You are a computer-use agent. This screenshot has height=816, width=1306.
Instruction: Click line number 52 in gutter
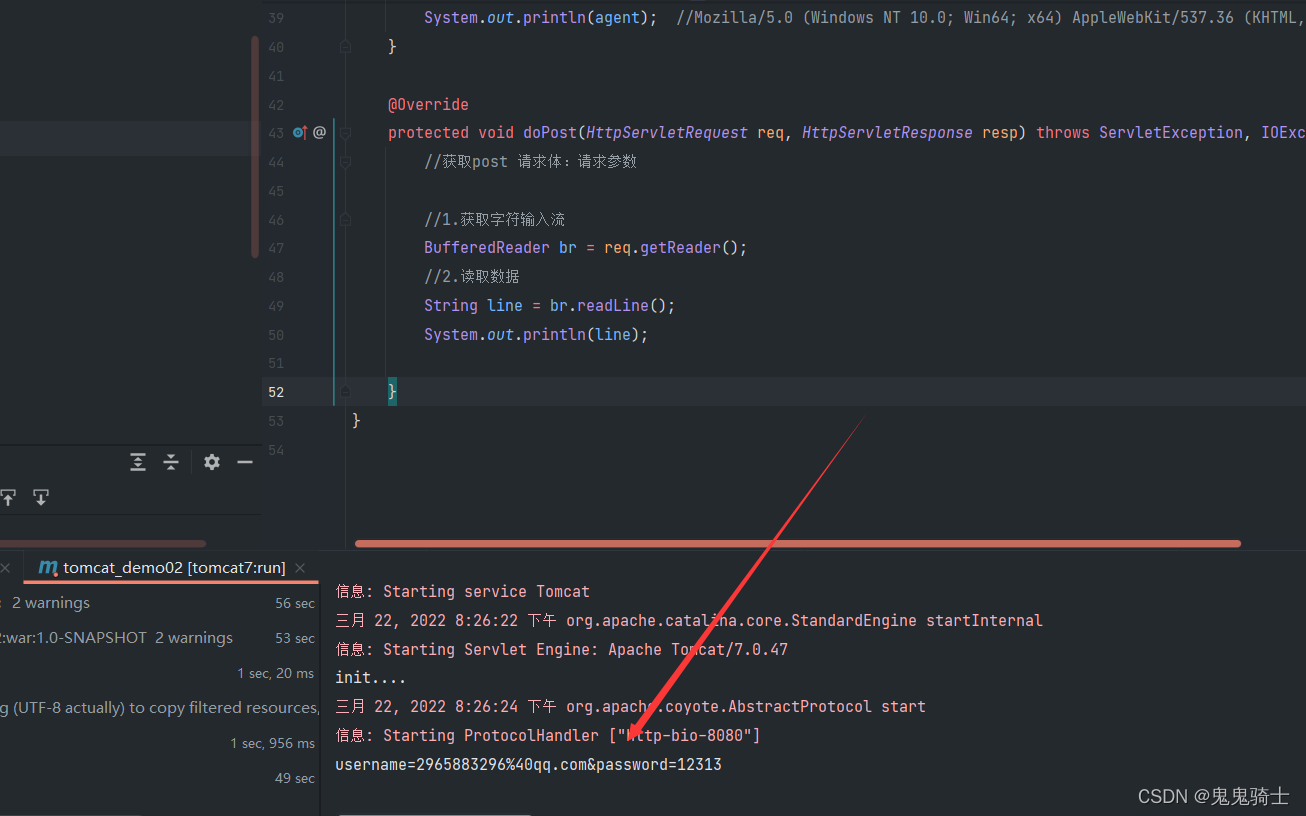click(276, 392)
